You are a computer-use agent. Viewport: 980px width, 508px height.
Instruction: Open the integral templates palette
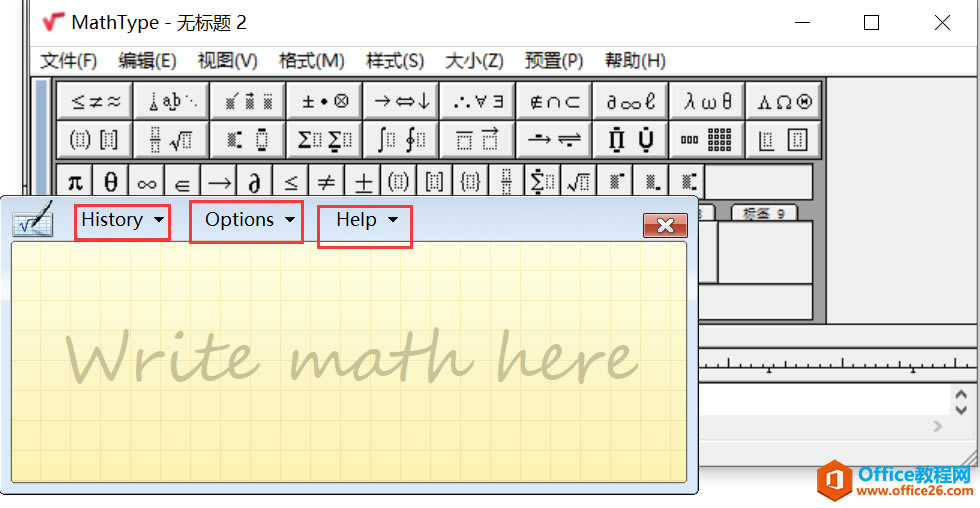[401, 139]
